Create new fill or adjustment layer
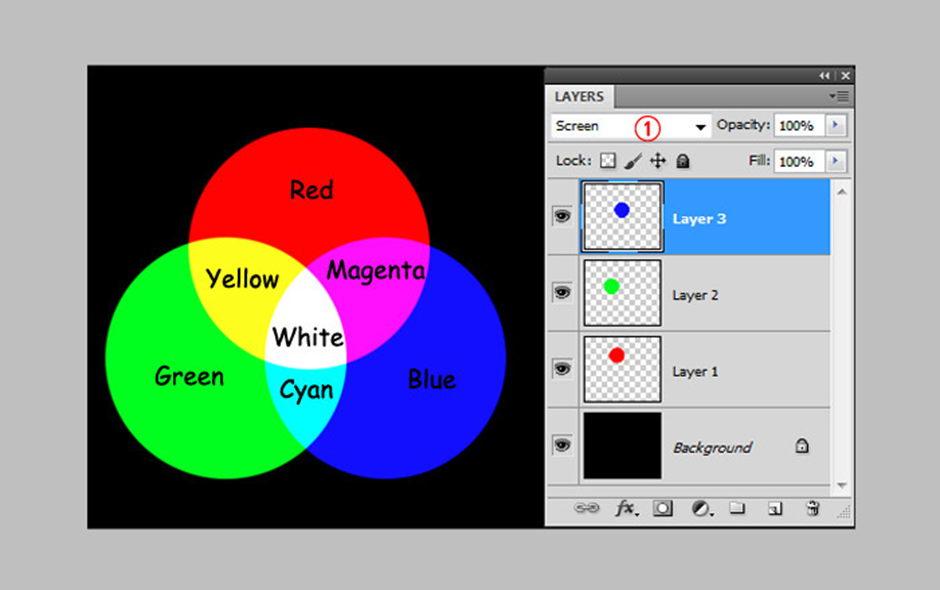Viewport: 940px width, 590px height. [701, 508]
